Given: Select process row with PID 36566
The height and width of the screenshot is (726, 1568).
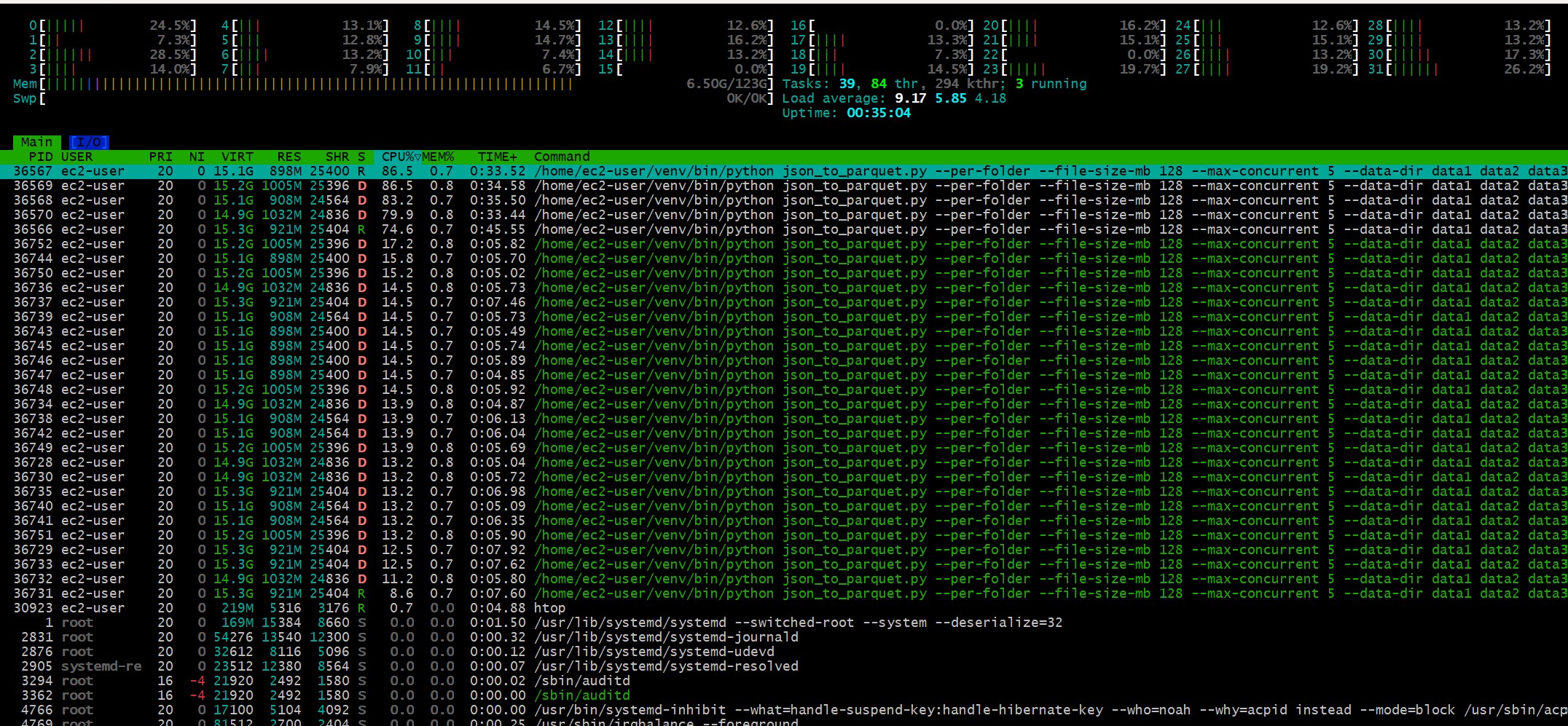Looking at the screenshot, I should [784, 229].
